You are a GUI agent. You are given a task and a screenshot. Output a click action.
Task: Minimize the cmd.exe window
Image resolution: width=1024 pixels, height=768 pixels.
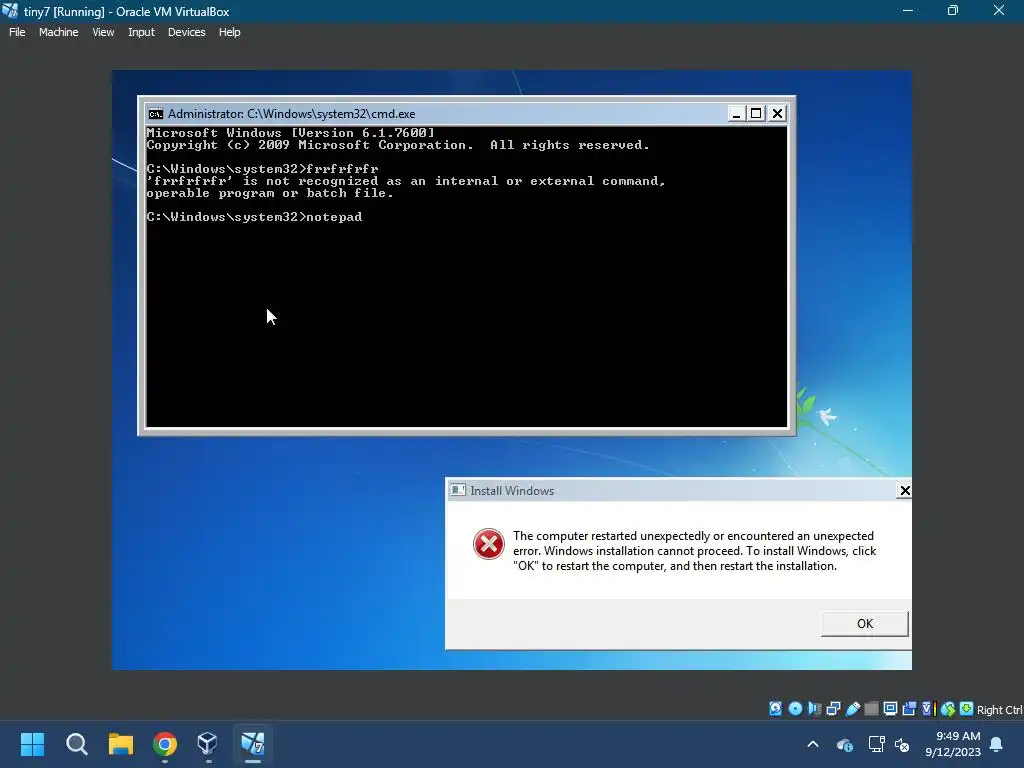click(736, 114)
